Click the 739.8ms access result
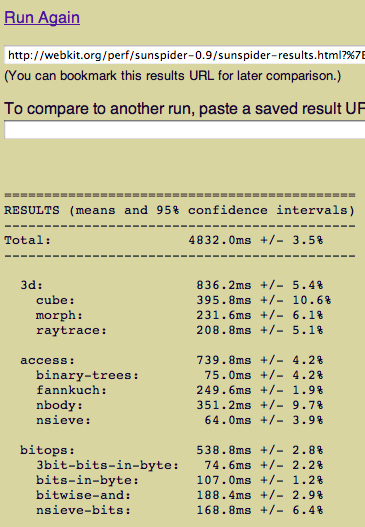The height and width of the screenshot is (527, 365). (x=224, y=360)
